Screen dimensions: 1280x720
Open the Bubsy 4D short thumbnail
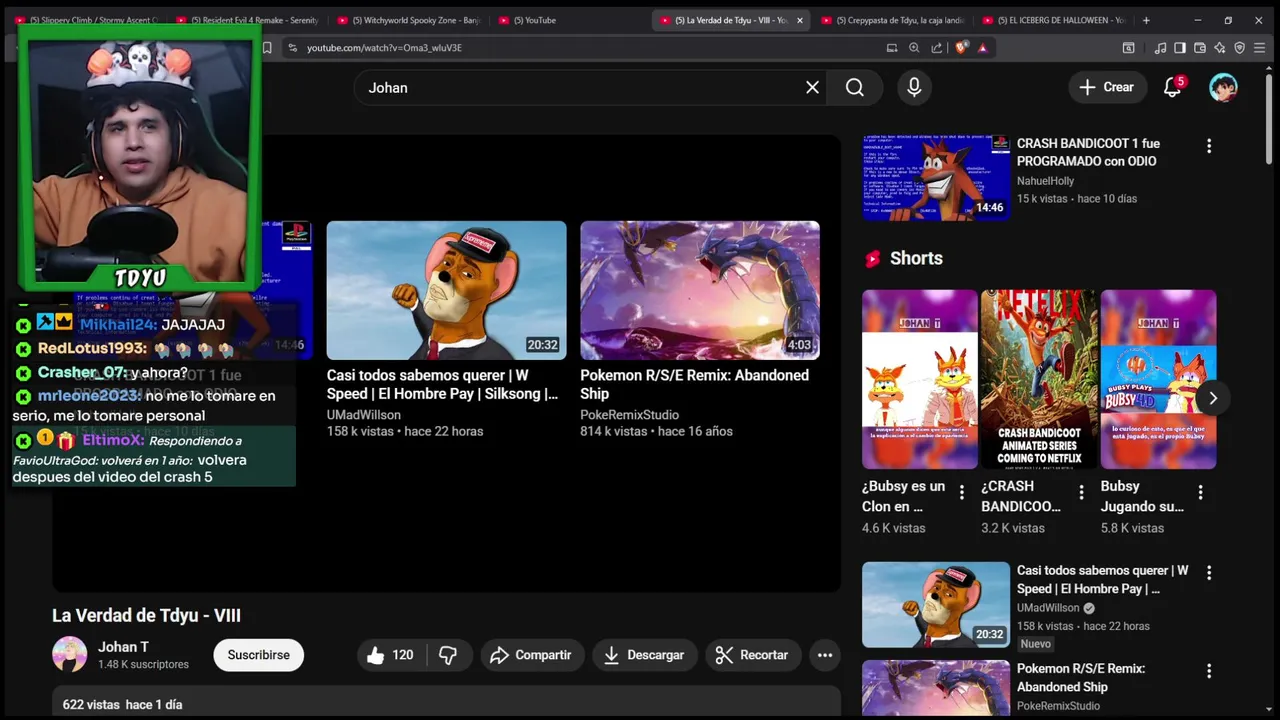[1158, 379]
